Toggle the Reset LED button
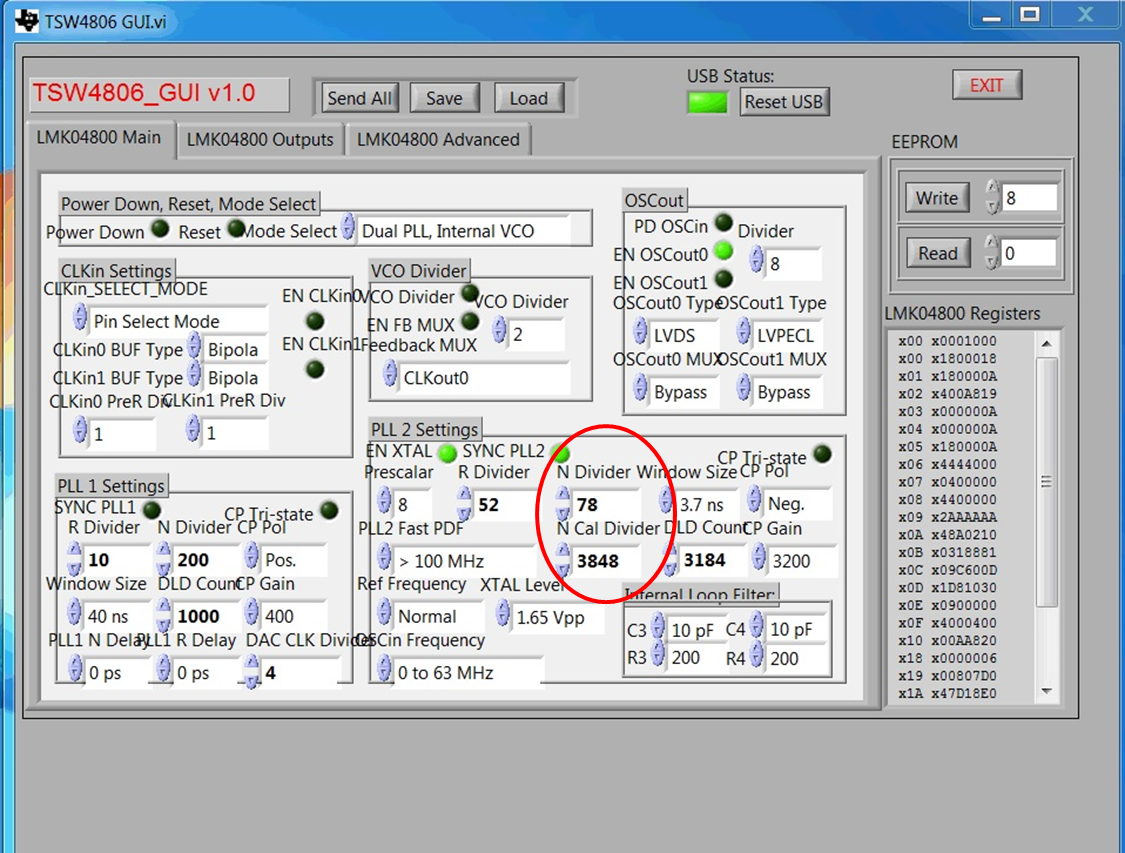Screen dimensions: 1125x853 click(x=236, y=229)
